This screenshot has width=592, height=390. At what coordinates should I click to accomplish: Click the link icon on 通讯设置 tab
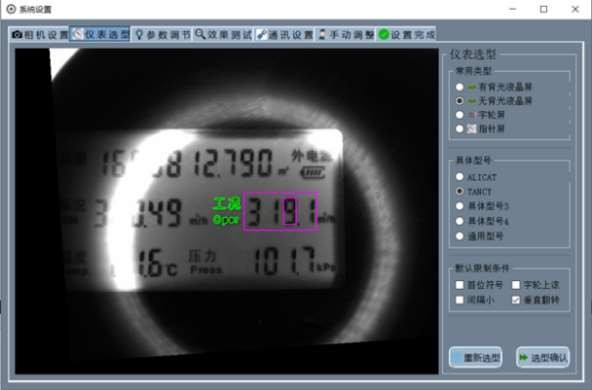[x=261, y=35]
